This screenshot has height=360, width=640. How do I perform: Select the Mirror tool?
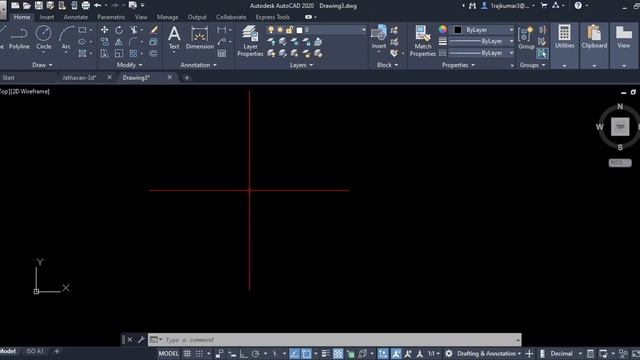click(118, 42)
